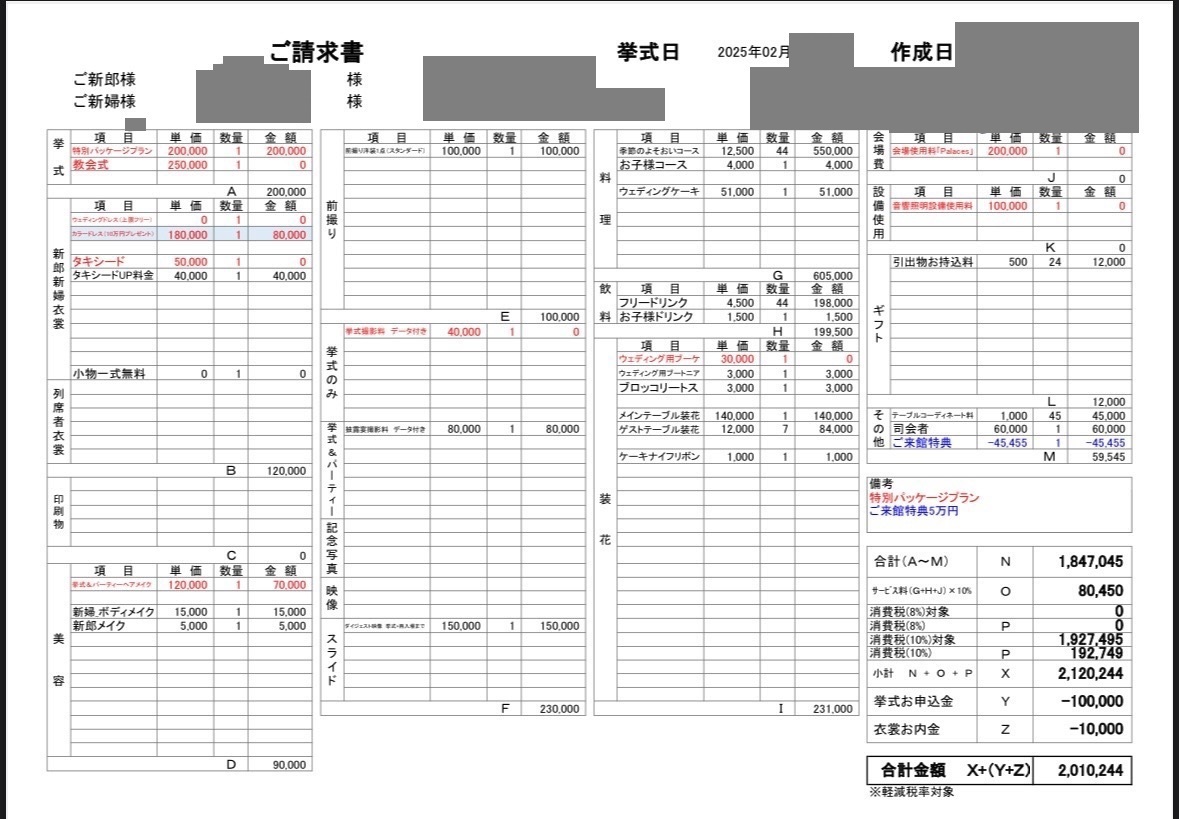Image resolution: width=1179 pixels, height=819 pixels.
Task: Click the ご新婦様 label
Action: click(x=105, y=102)
